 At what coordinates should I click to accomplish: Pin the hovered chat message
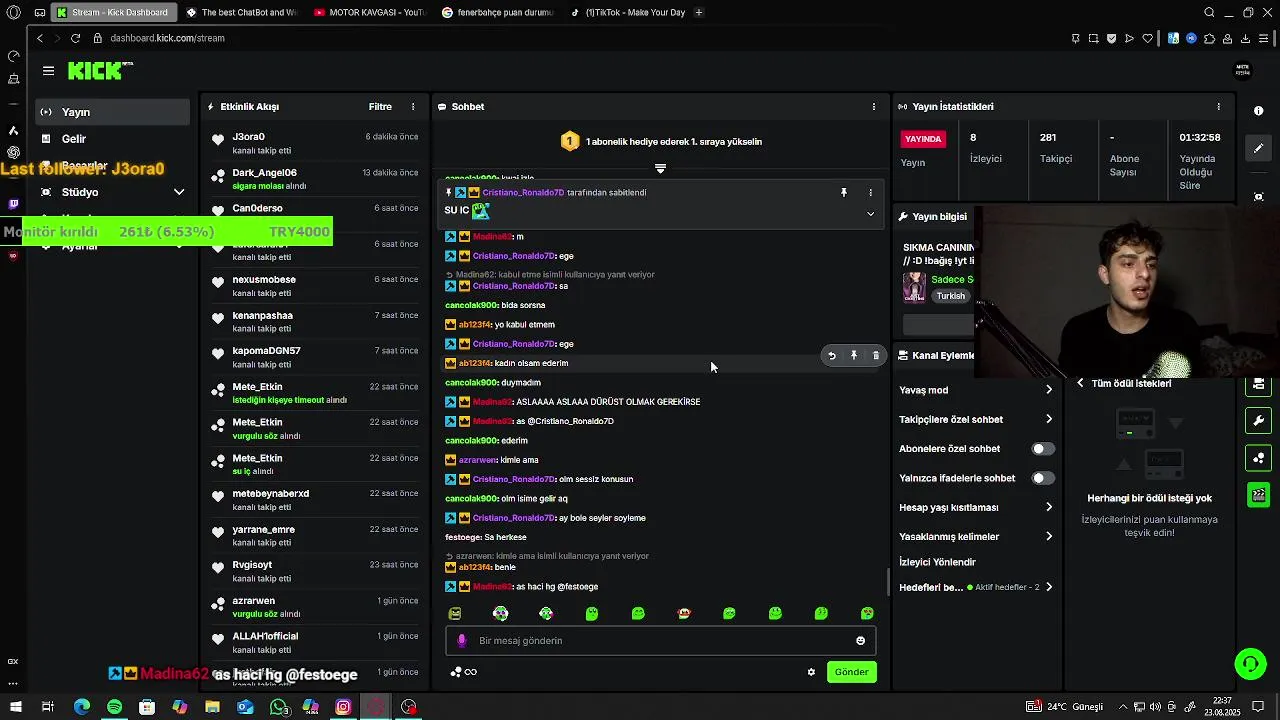point(854,355)
